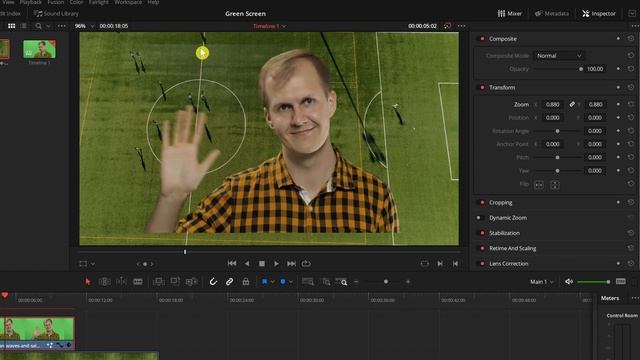Adjust the Rotation Angle slider
640x360 pixels.
(x=557, y=131)
